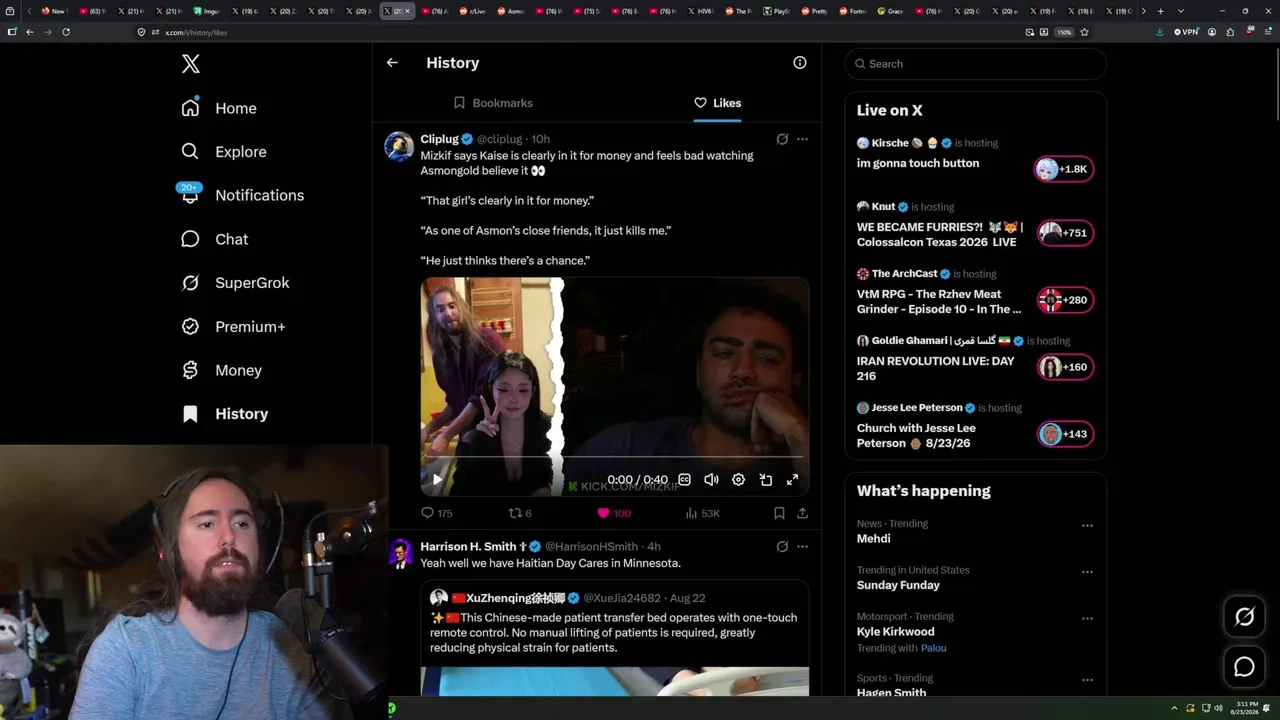The height and width of the screenshot is (720, 1280).
Task: Open Money in the sidebar
Action: point(221,370)
